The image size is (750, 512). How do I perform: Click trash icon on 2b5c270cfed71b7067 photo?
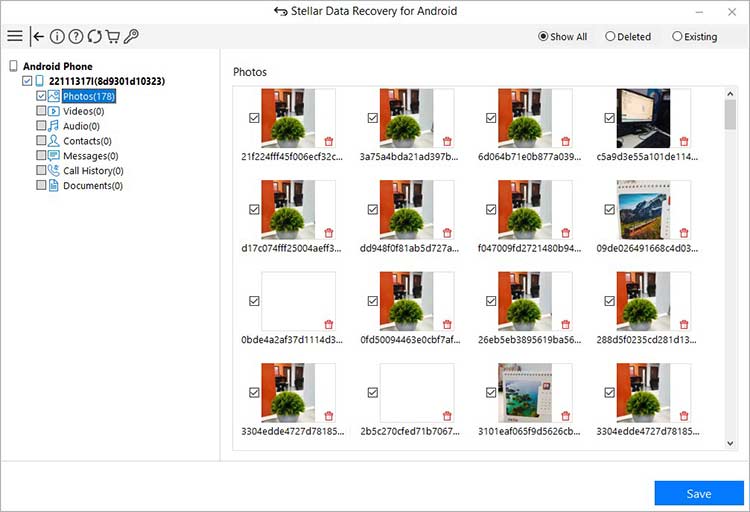pyautogui.click(x=447, y=415)
